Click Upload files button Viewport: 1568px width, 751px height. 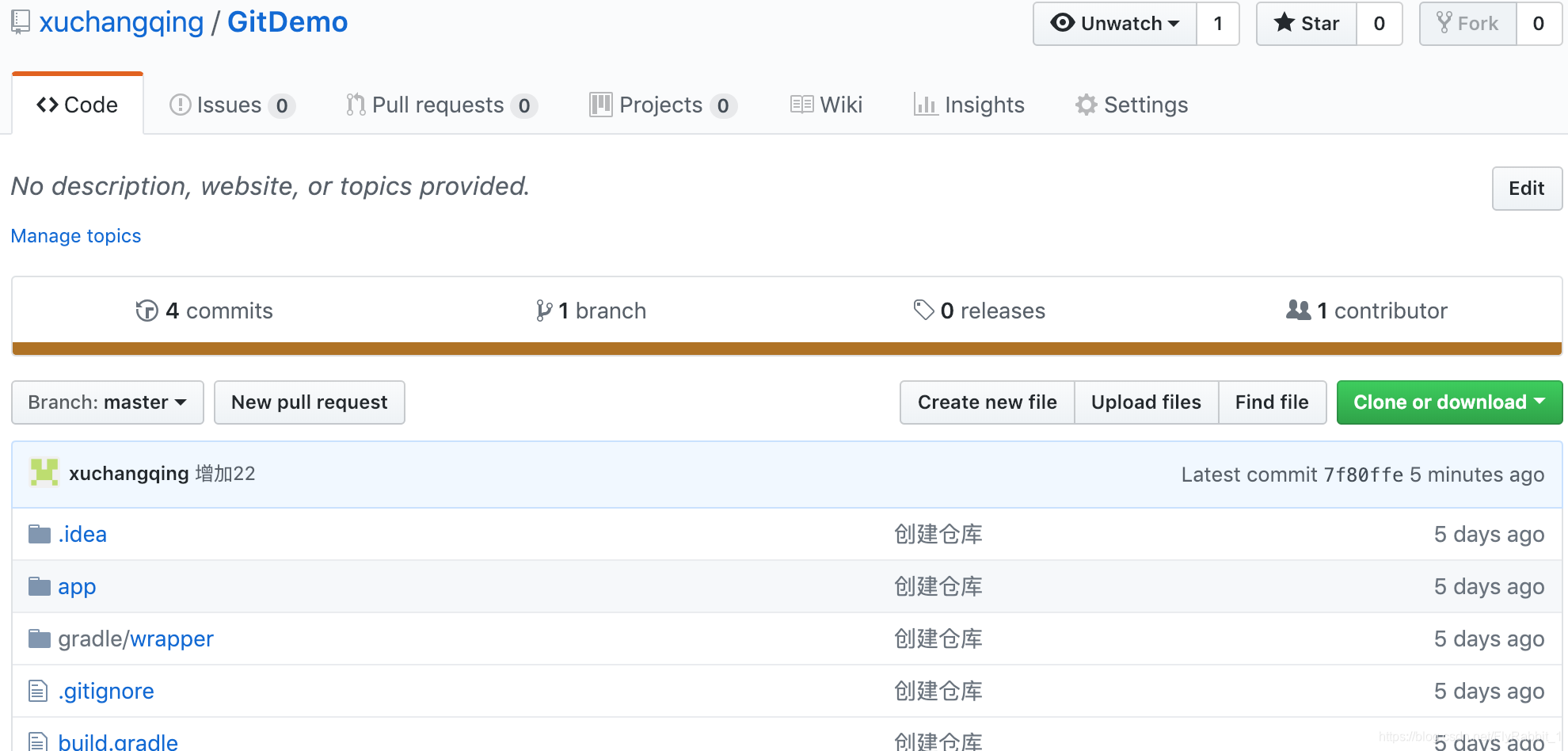[x=1147, y=402]
